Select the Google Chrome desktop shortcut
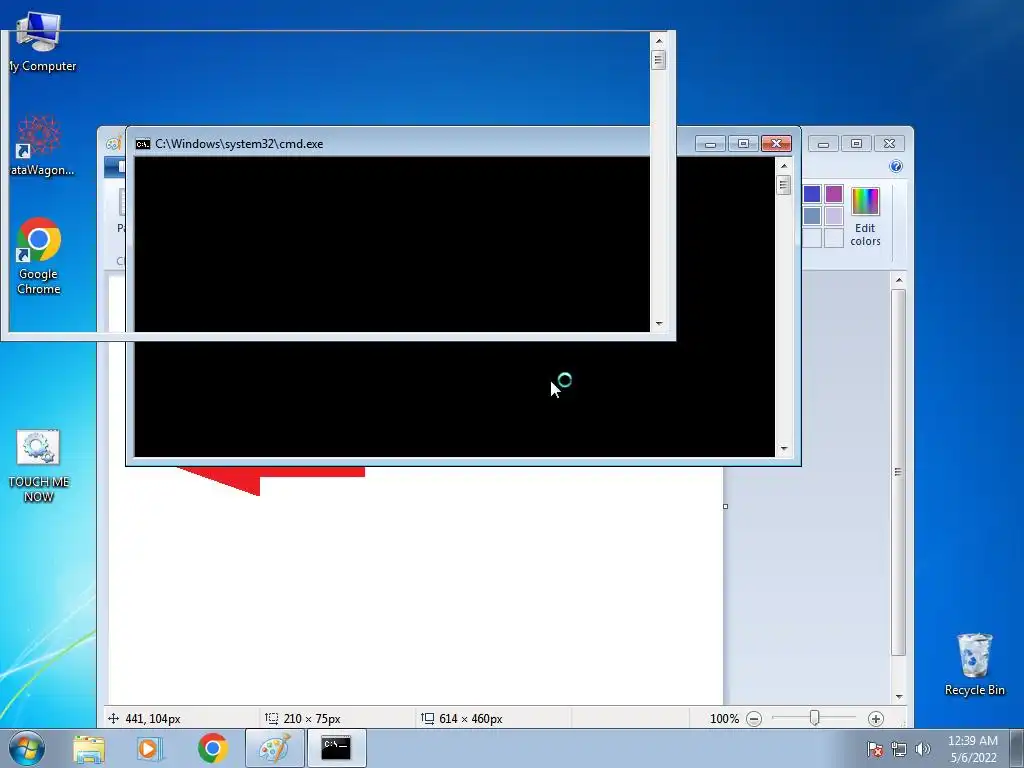 [39, 256]
